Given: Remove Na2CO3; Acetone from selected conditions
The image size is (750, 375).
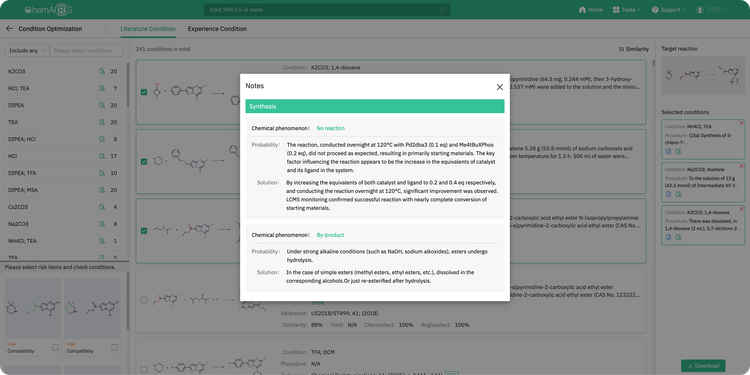Looking at the screenshot, I should 741,165.
